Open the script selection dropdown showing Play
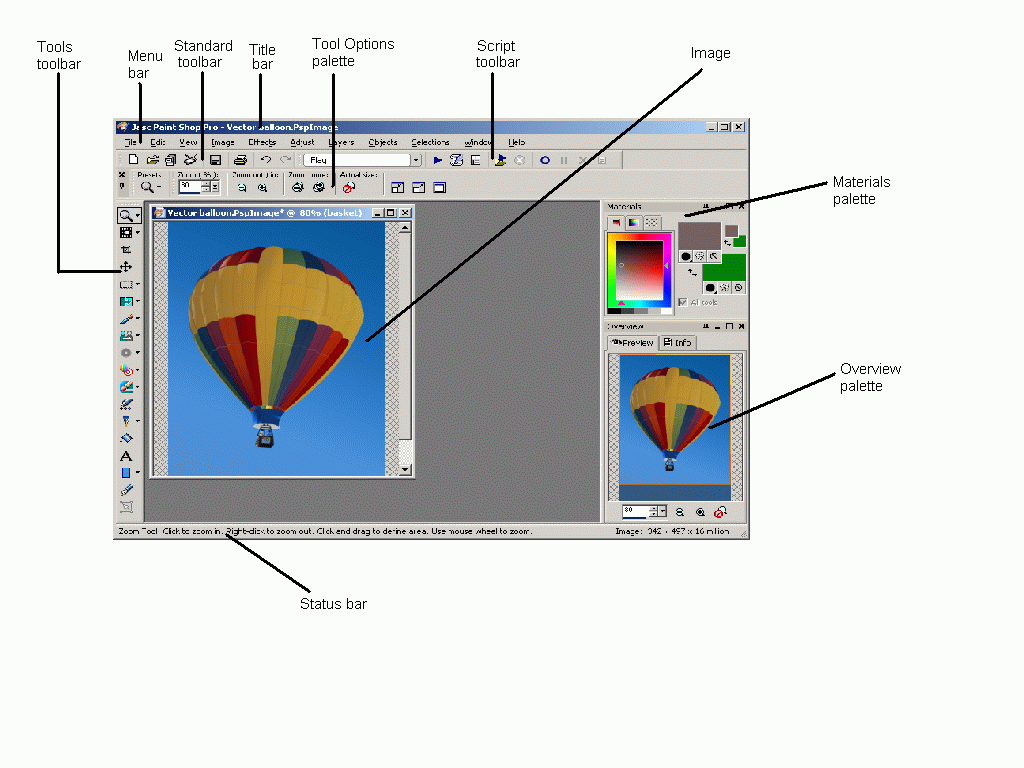1024x768 pixels. pyautogui.click(x=416, y=160)
